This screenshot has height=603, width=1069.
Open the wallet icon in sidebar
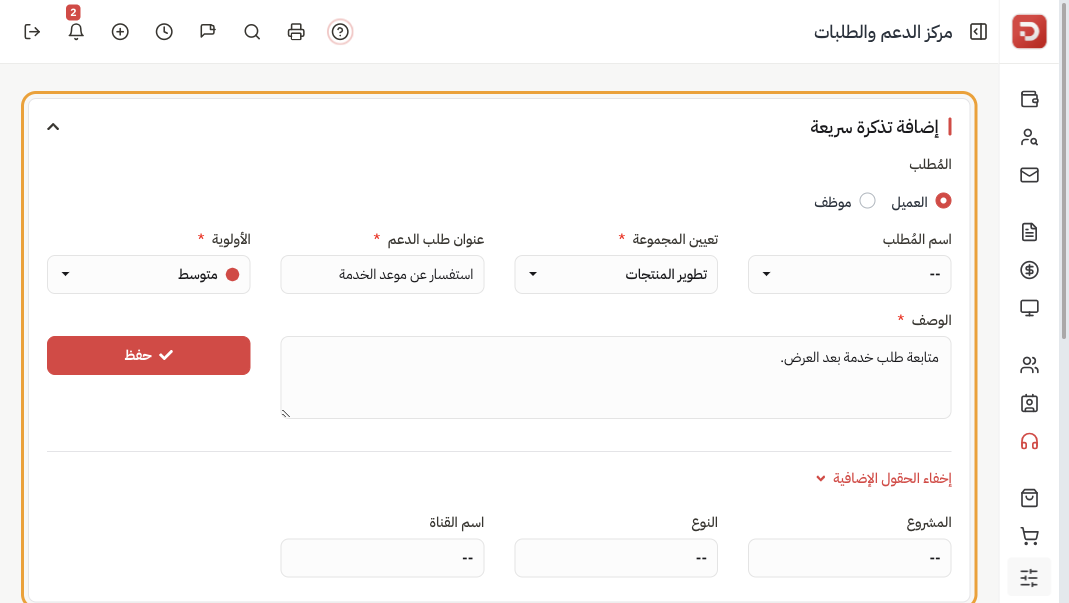1029,99
